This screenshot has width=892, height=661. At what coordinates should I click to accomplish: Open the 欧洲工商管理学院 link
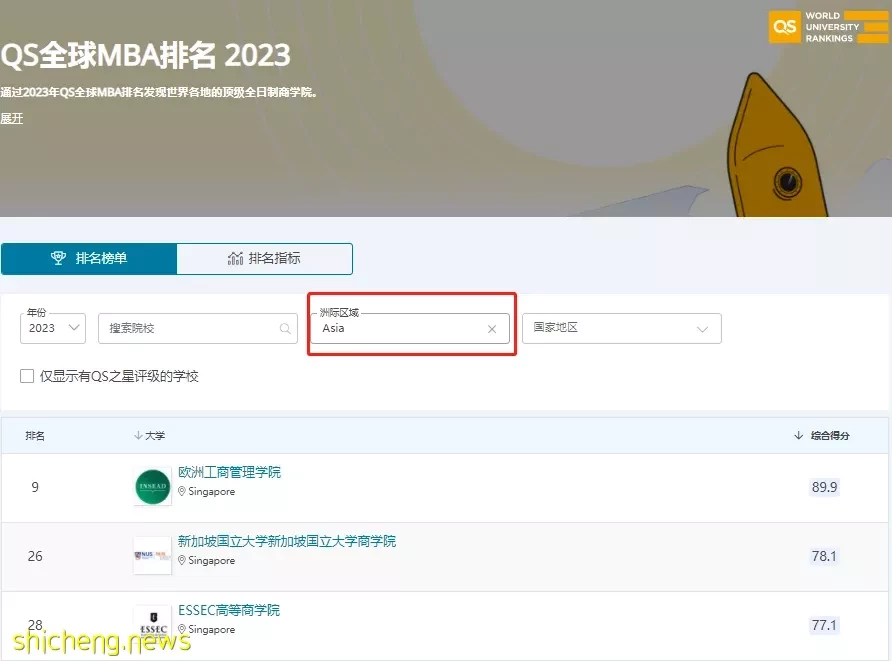[x=229, y=472]
